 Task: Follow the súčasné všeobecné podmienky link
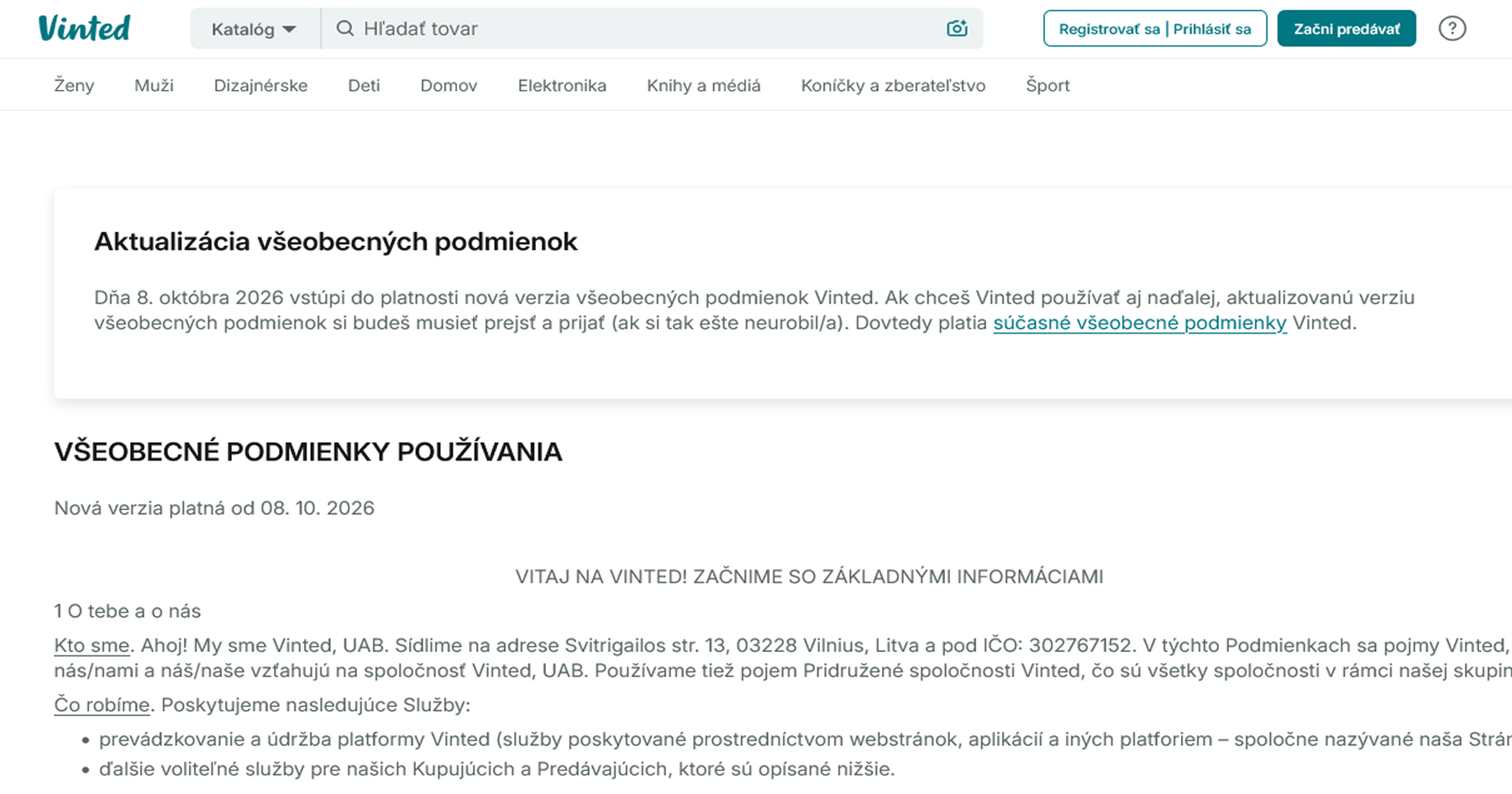(1140, 323)
